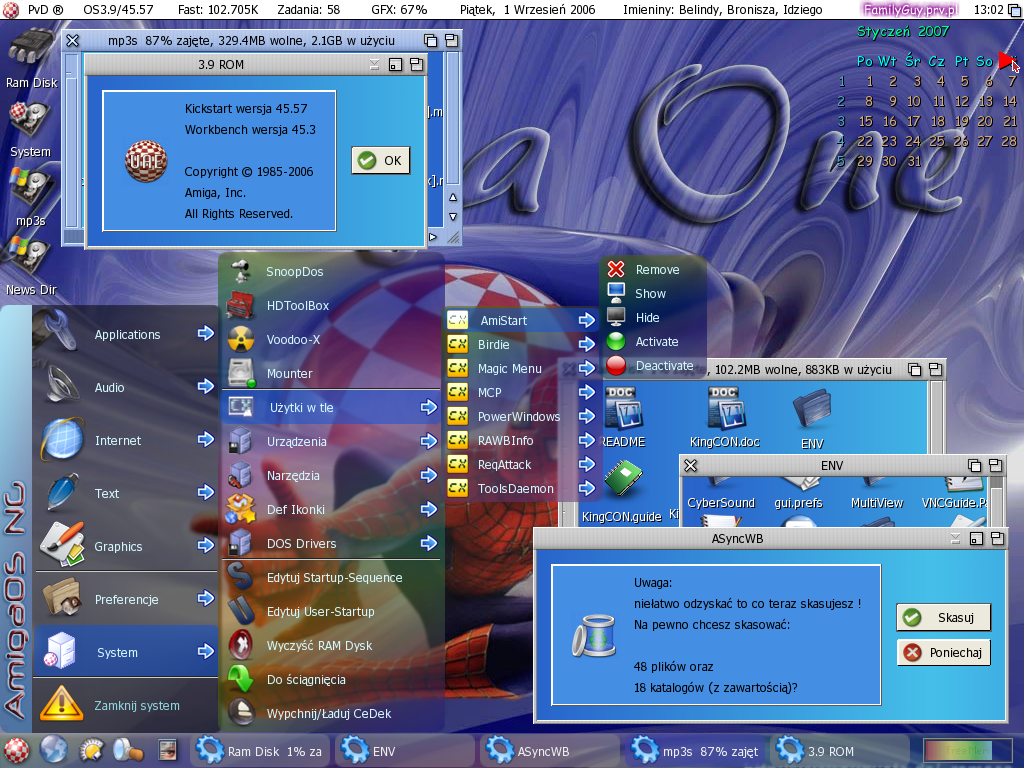
Task: Open gui.prefs in the ENV window
Action: point(798,496)
